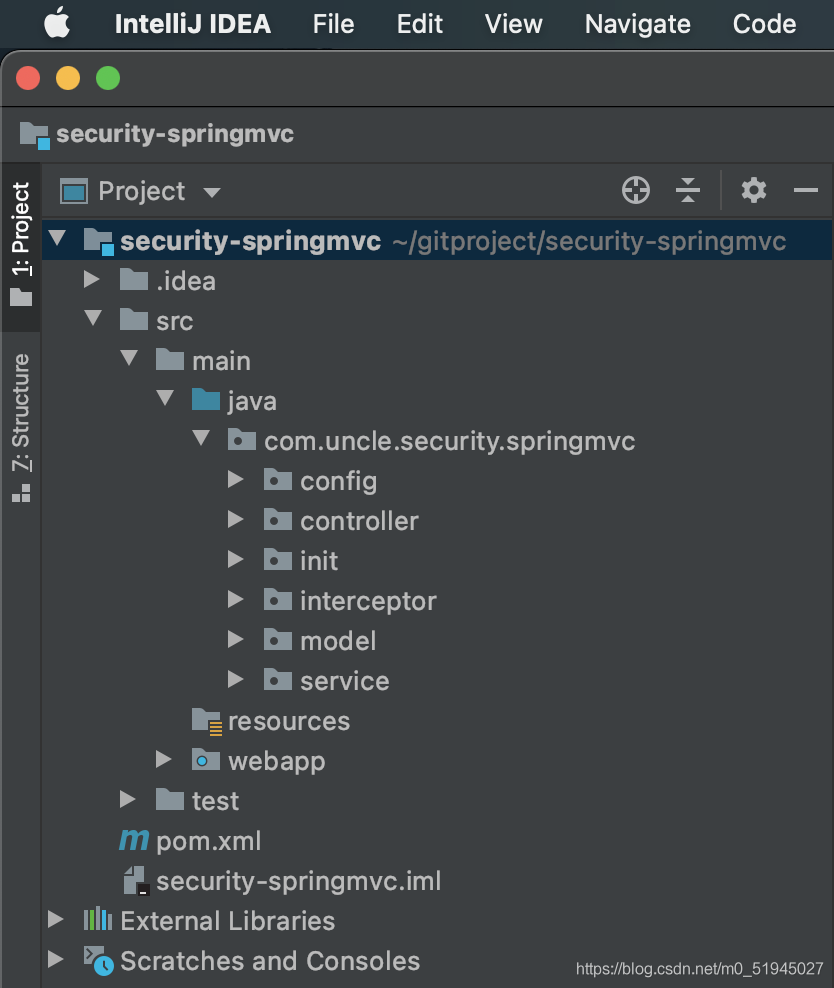
Task: Toggle the 1: Project tool window tab
Action: pyautogui.click(x=21, y=243)
